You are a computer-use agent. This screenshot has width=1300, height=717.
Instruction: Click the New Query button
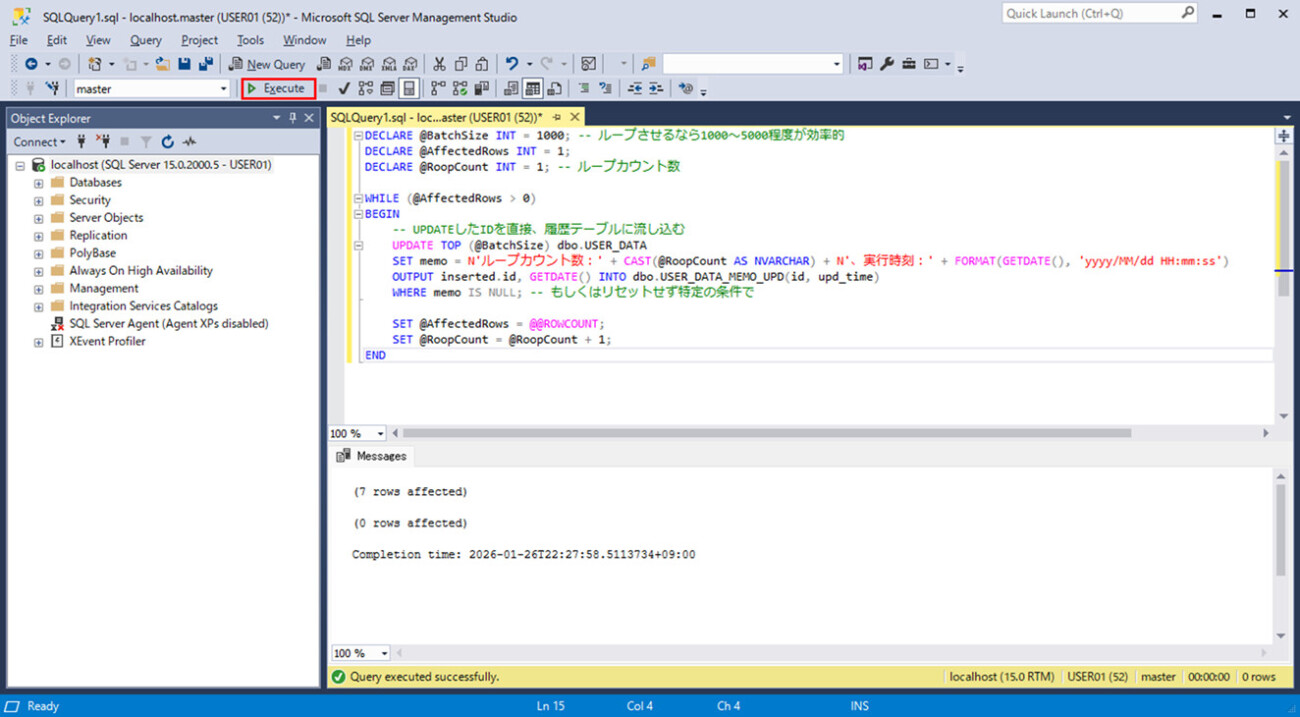[x=267, y=64]
